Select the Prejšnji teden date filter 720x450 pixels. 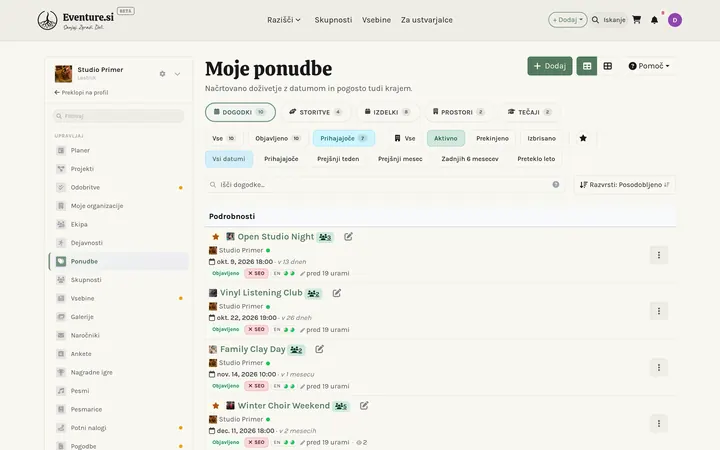tap(338, 159)
